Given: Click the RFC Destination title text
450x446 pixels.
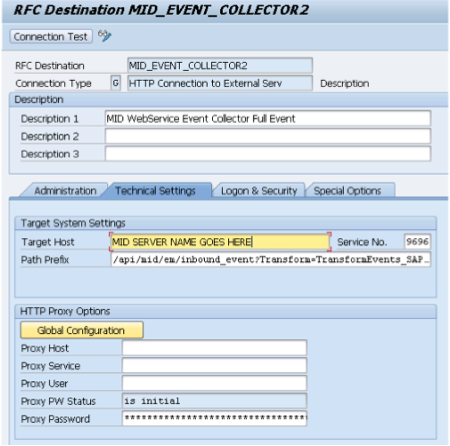Looking at the screenshot, I should pos(161,10).
